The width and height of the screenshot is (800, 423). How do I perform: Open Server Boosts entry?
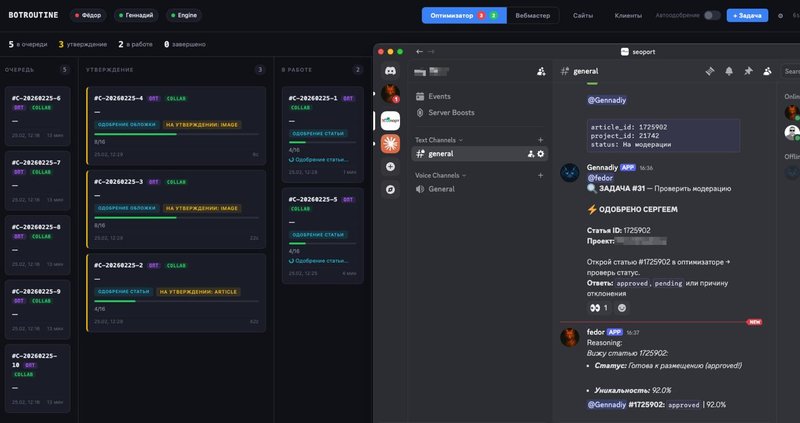tap(445, 112)
